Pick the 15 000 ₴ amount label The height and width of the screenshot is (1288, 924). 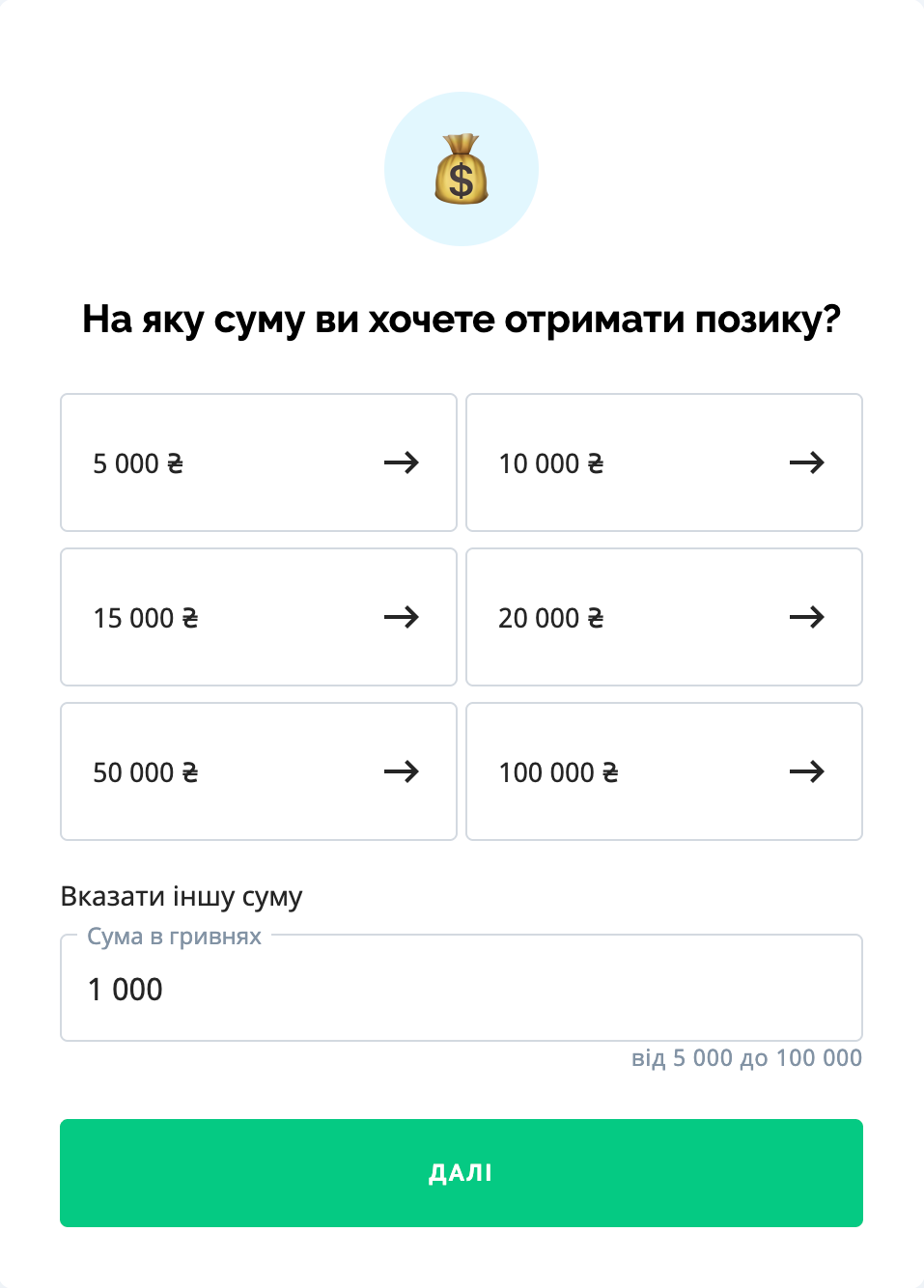pos(146,619)
